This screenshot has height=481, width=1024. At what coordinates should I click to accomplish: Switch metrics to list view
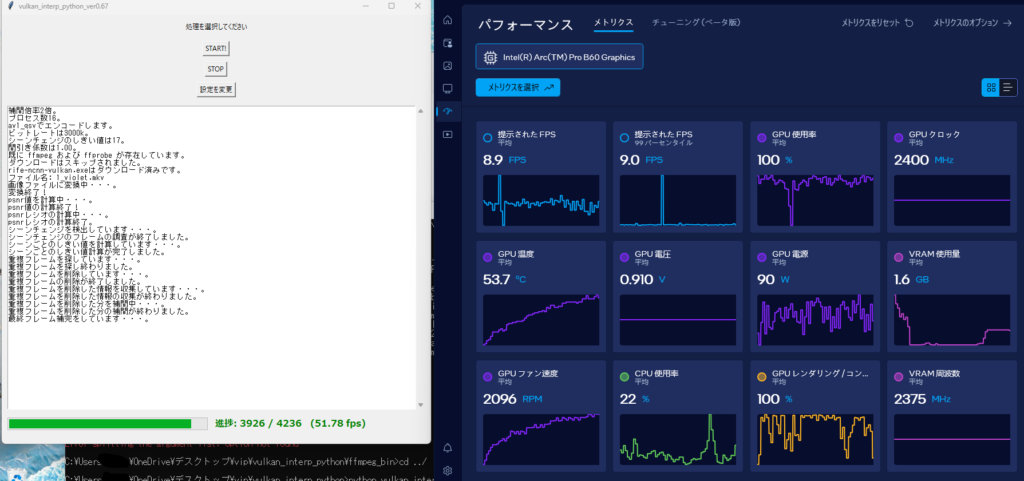(x=1007, y=88)
